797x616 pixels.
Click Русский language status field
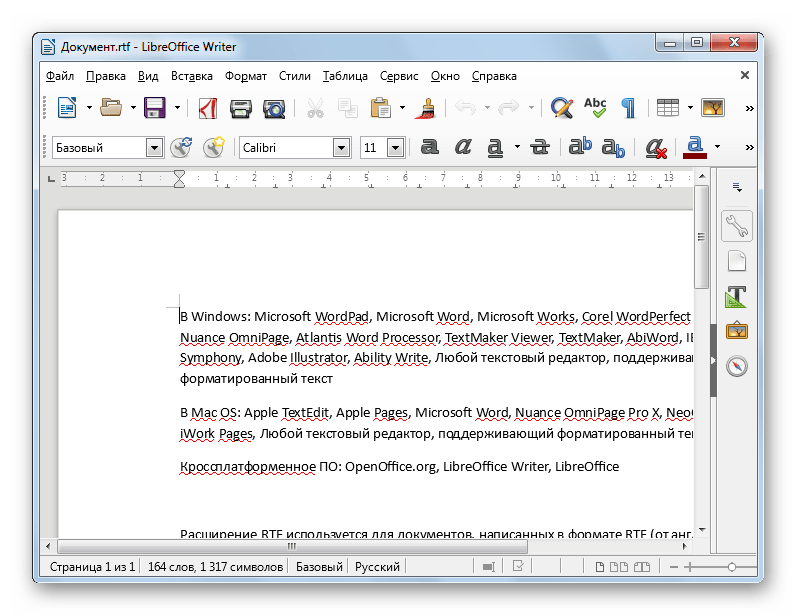[x=377, y=567]
